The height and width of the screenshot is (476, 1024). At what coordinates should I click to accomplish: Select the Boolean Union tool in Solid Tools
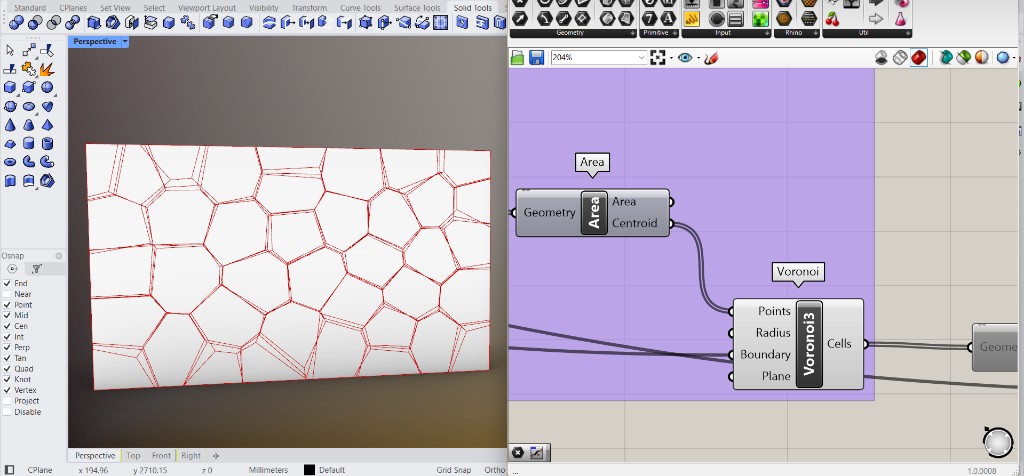click(16, 23)
